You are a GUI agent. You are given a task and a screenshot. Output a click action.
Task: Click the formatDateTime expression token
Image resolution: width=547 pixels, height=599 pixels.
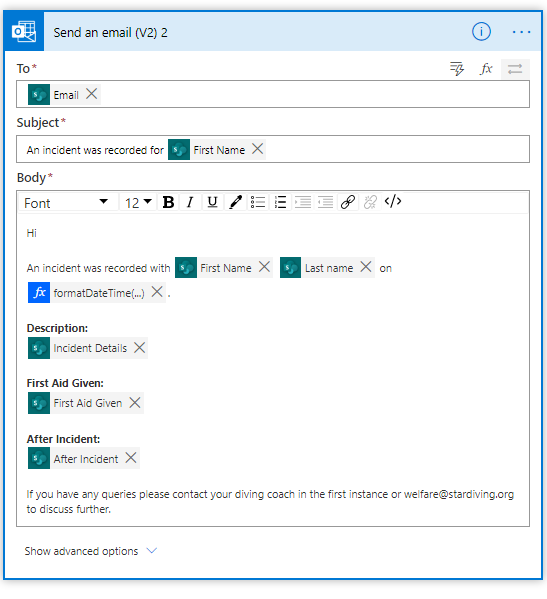pyautogui.click(x=99, y=293)
